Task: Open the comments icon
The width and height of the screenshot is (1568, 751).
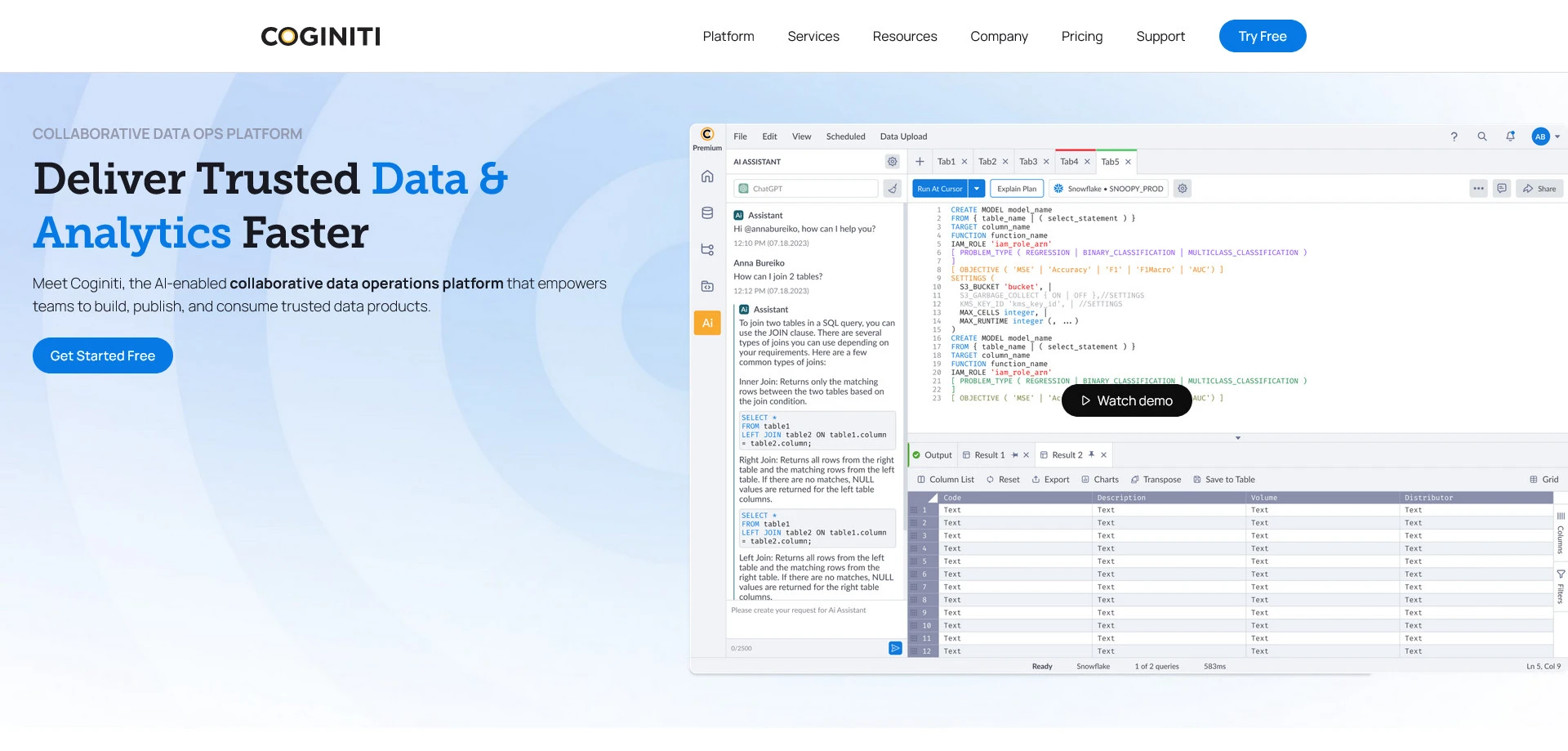Action: (x=1502, y=189)
